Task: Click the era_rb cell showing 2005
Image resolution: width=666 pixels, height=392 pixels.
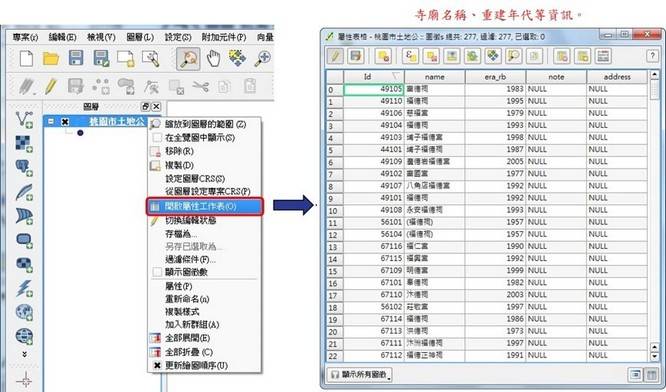Action: (x=495, y=162)
